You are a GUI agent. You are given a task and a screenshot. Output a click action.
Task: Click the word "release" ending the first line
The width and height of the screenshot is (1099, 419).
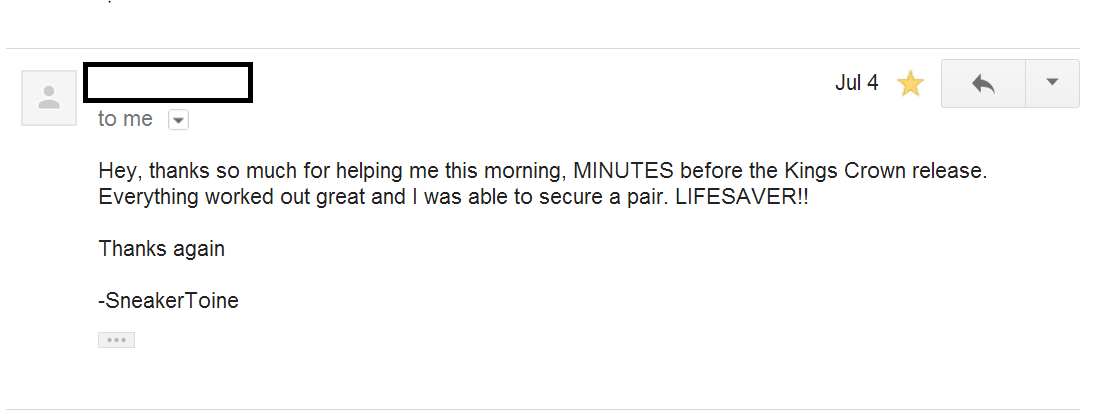[950, 171]
